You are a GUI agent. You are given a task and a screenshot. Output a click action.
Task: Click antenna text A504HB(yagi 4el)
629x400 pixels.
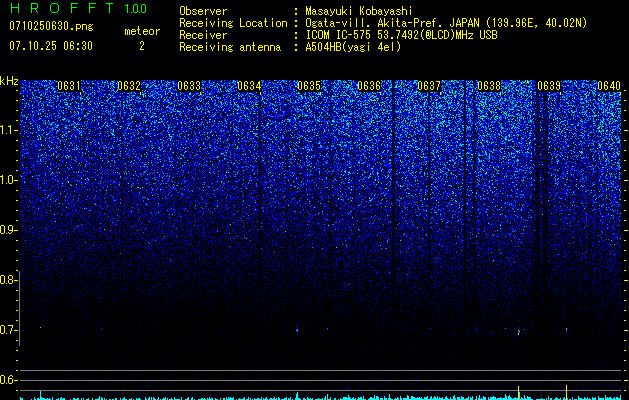(353, 47)
